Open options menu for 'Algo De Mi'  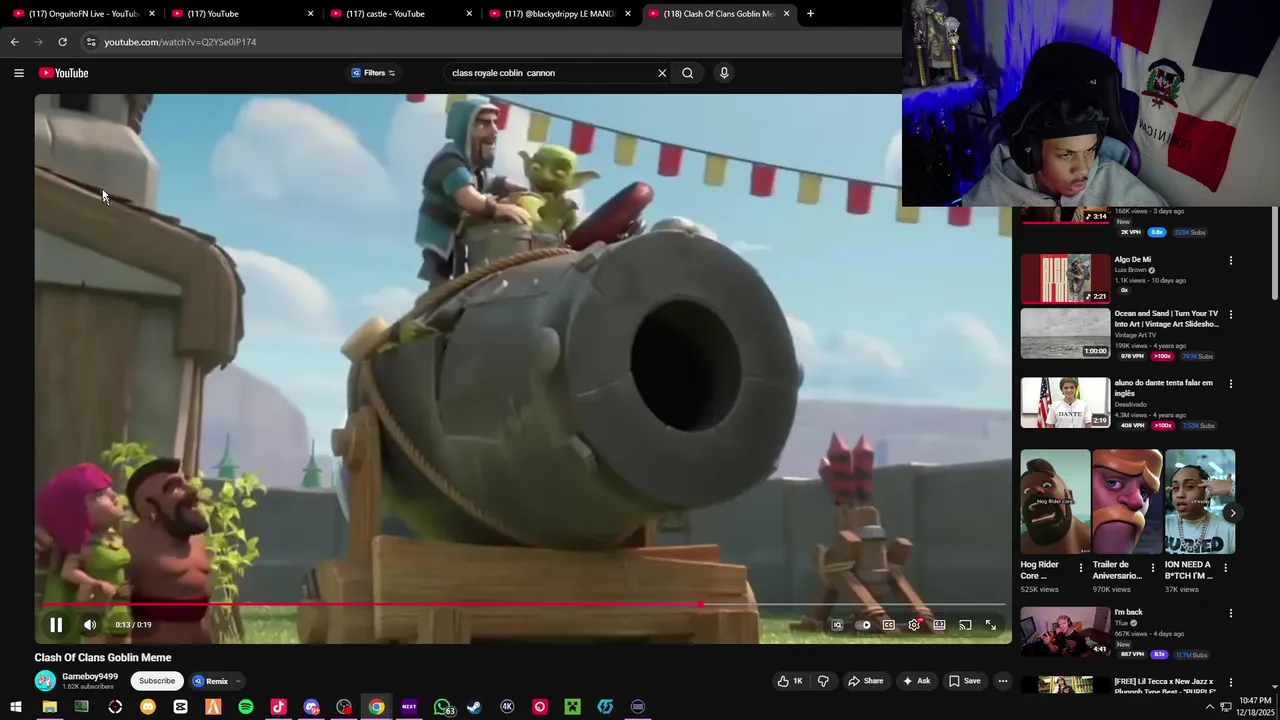click(1231, 260)
